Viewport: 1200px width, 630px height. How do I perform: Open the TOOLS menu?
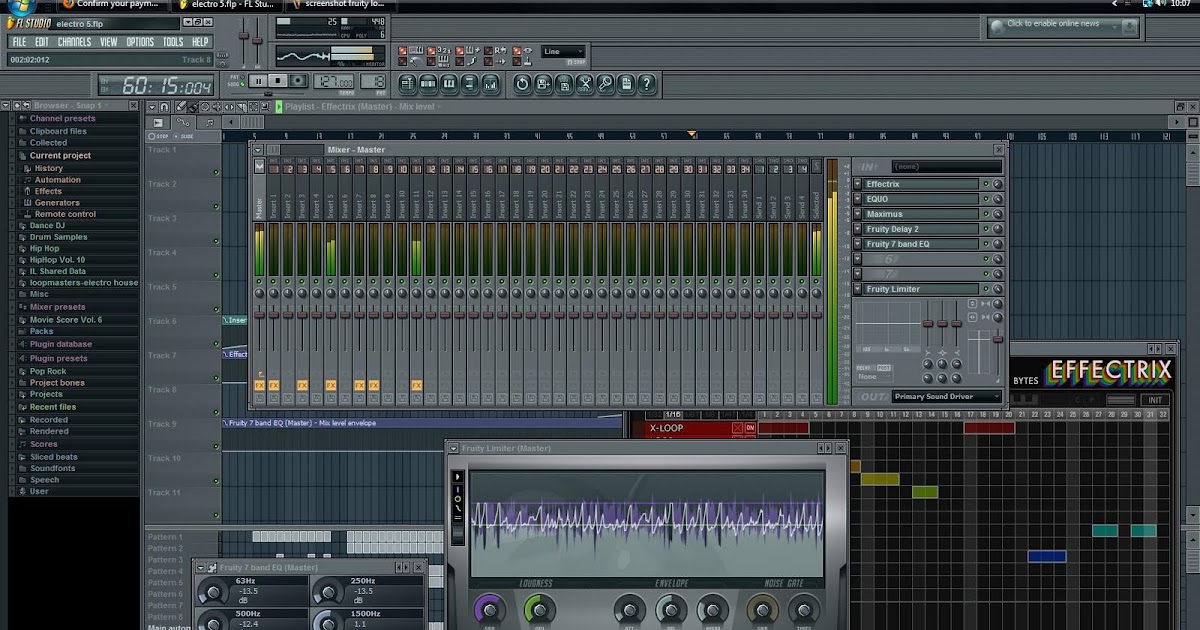[x=173, y=42]
